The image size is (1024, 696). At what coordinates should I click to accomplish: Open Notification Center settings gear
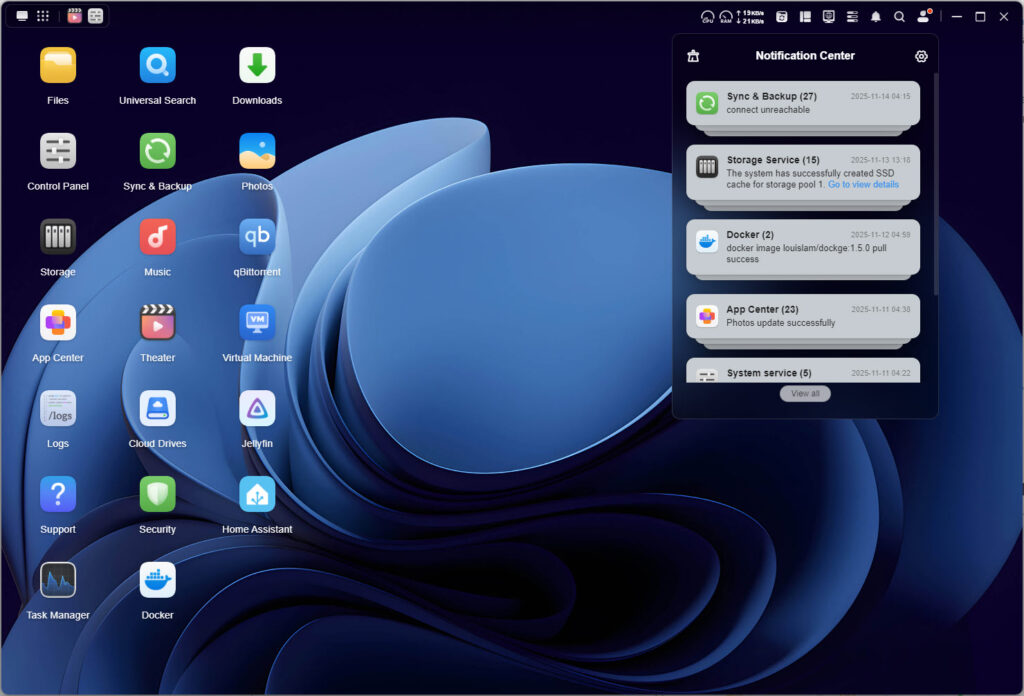coord(921,56)
